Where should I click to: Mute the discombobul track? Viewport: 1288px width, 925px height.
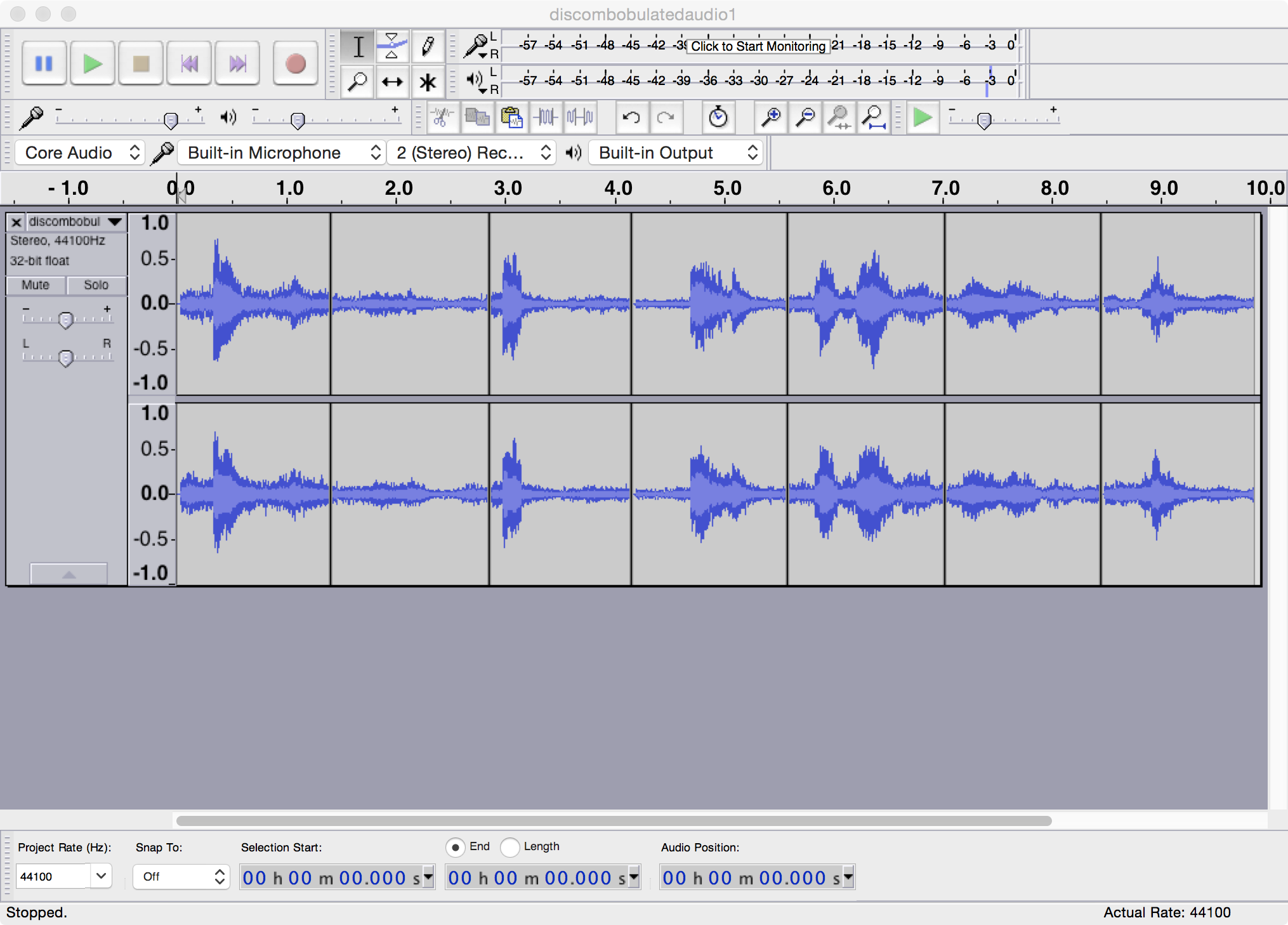point(36,285)
